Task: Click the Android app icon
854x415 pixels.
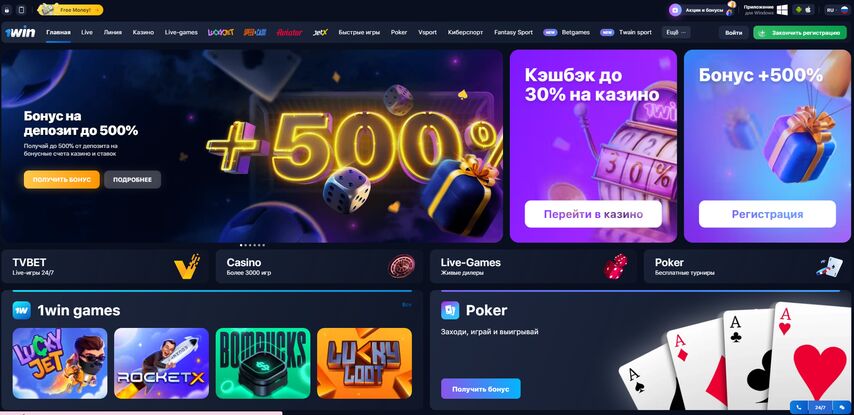Action: pyautogui.click(x=798, y=10)
